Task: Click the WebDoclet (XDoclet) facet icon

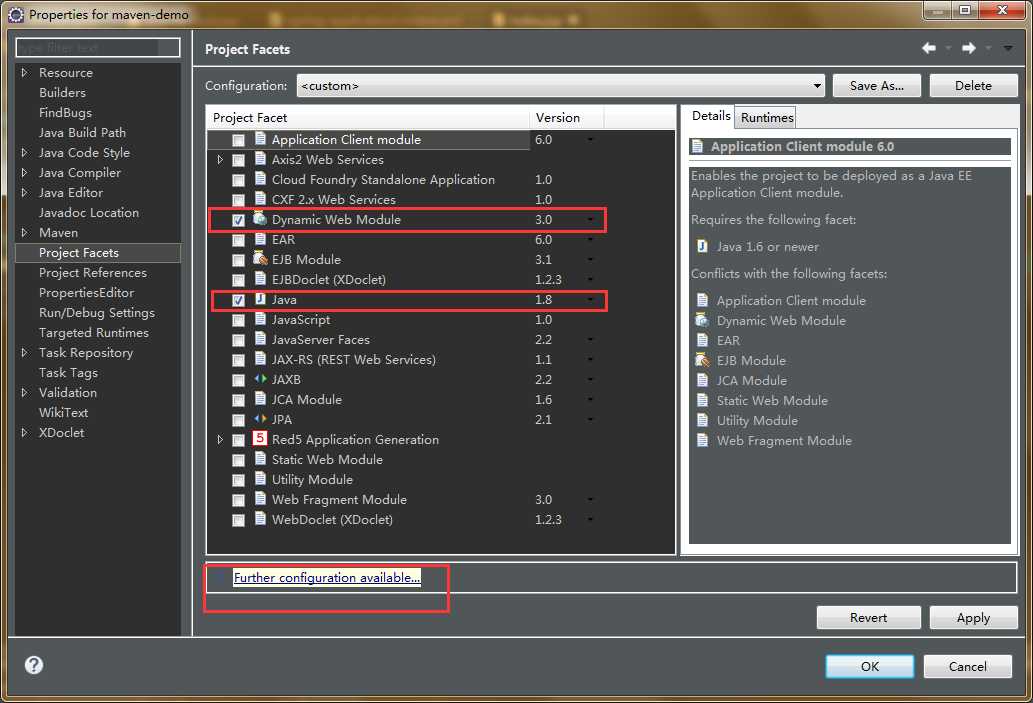Action: [260, 519]
